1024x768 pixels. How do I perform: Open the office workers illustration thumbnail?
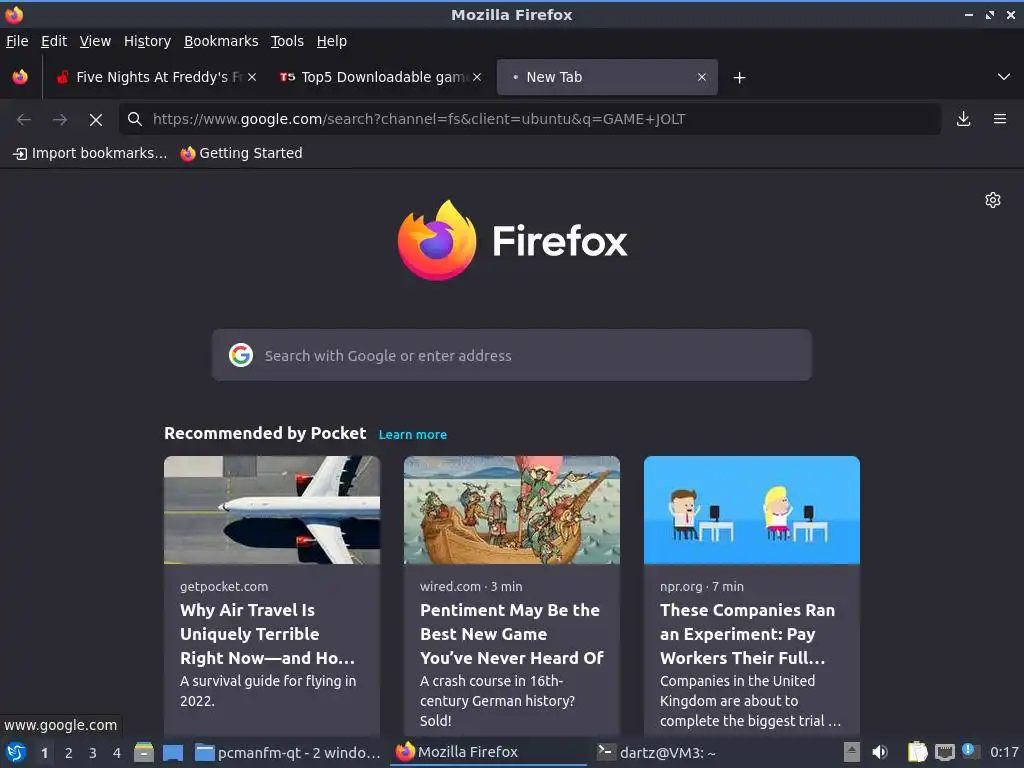(752, 510)
